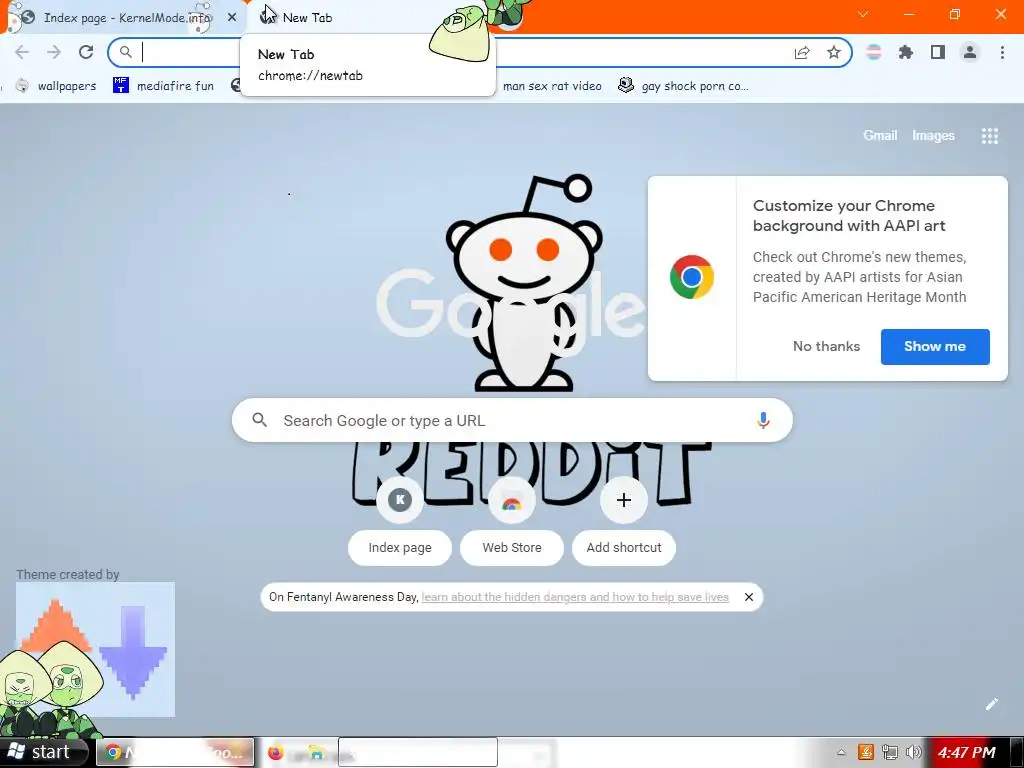Click the 4:47 PM taskbar clock
Screen dimensions: 1024x768
coord(967,752)
